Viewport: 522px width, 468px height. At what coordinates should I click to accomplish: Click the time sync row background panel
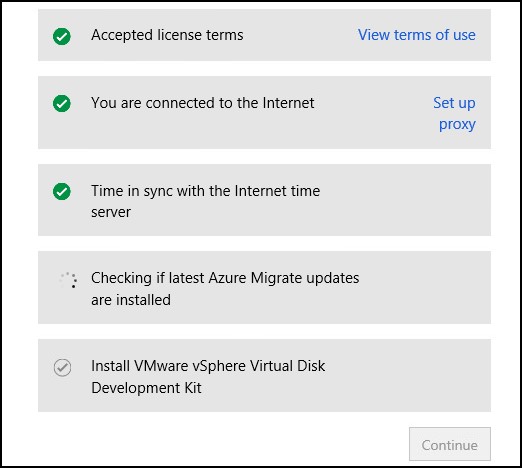pyautogui.click(x=264, y=200)
